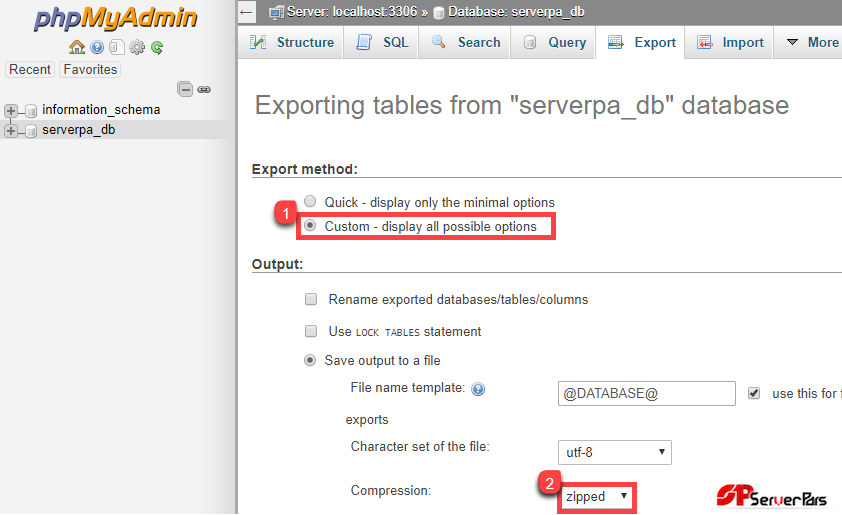This screenshot has width=842, height=515.
Task: Click the Structure tab icon
Action: pyautogui.click(x=258, y=42)
